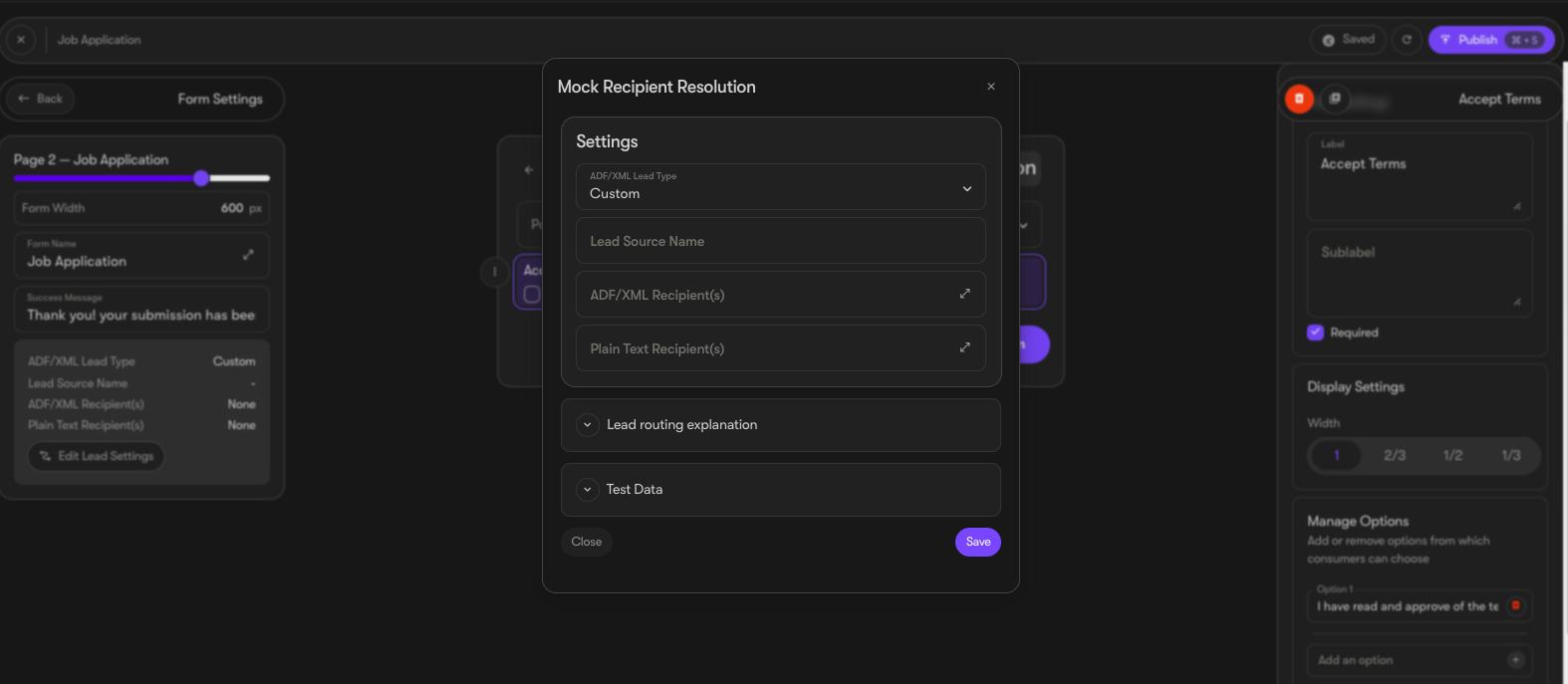This screenshot has height=684, width=1568.
Task: Click the Close button in the dialog
Action: [587, 542]
